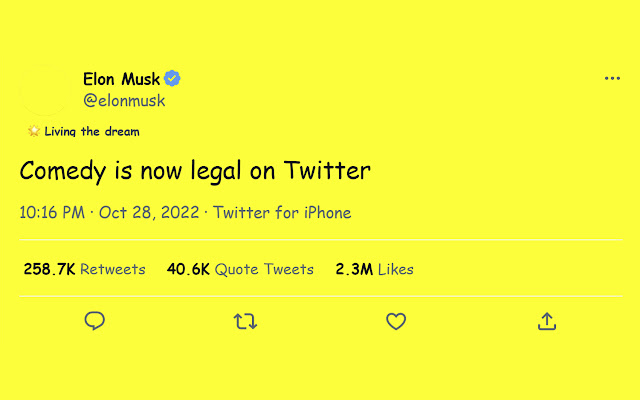Open the three-dot more options menu
Image resolution: width=640 pixels, height=400 pixels.
point(612,79)
